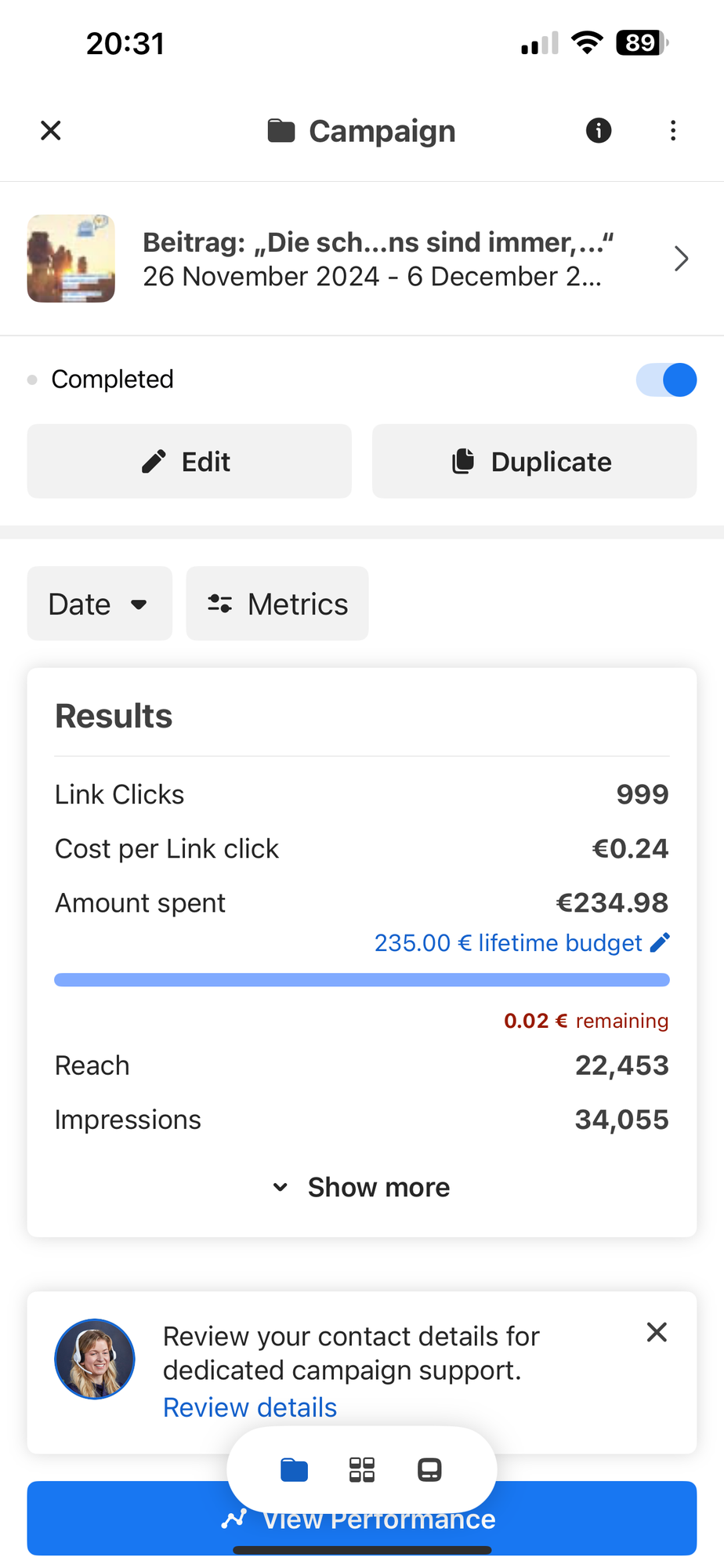This screenshot has width=724, height=1568.
Task: Open the Date range dropdown
Action: (x=100, y=603)
